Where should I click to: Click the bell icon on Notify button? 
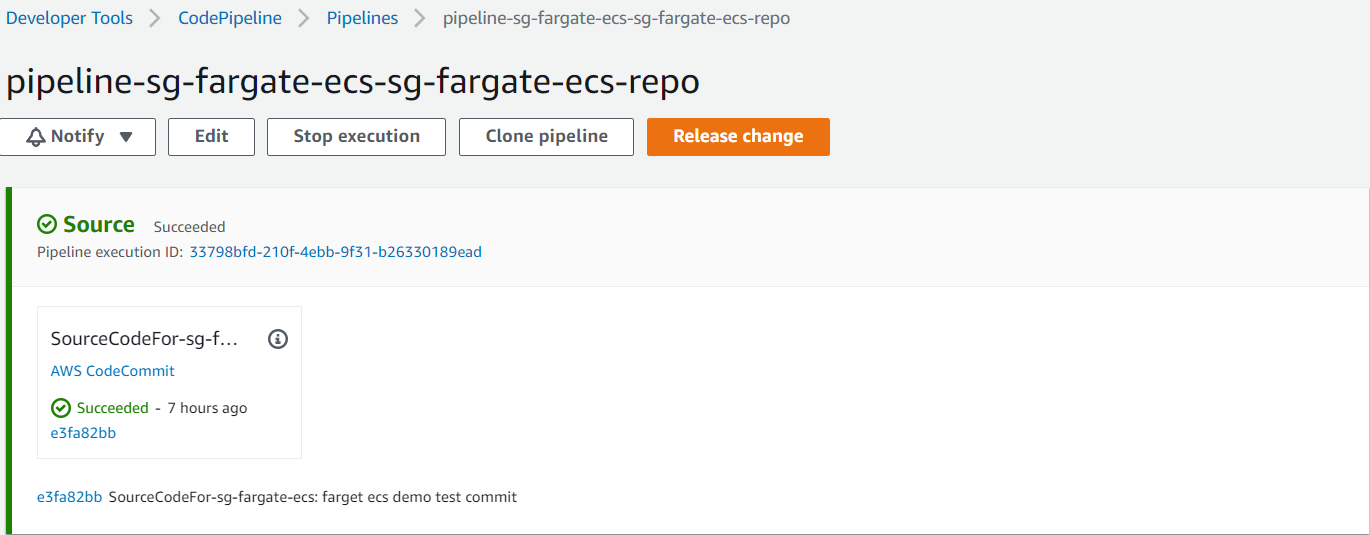pos(36,137)
